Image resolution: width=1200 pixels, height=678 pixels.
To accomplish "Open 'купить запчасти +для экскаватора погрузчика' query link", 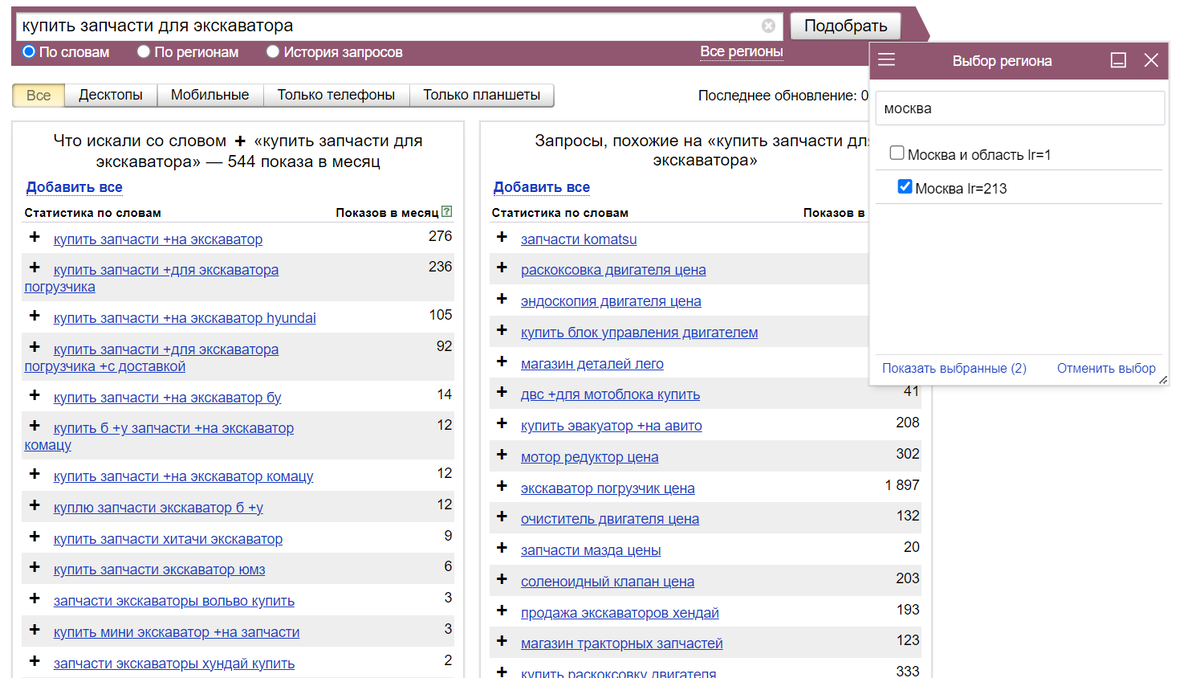I will tap(151, 278).
